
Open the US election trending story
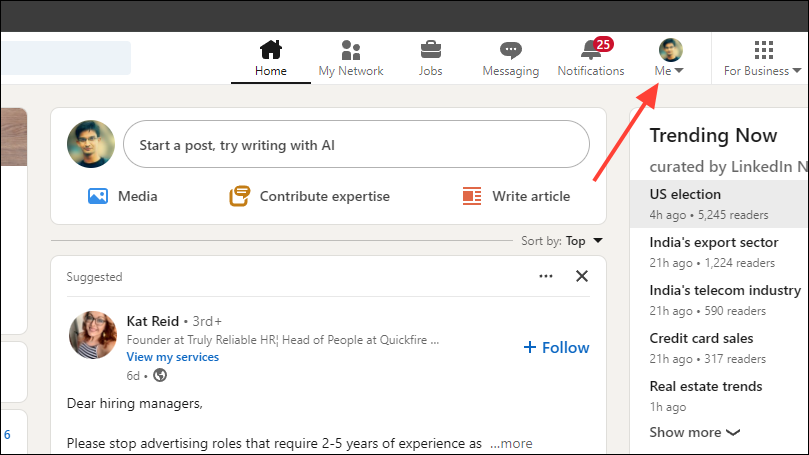(x=685, y=194)
